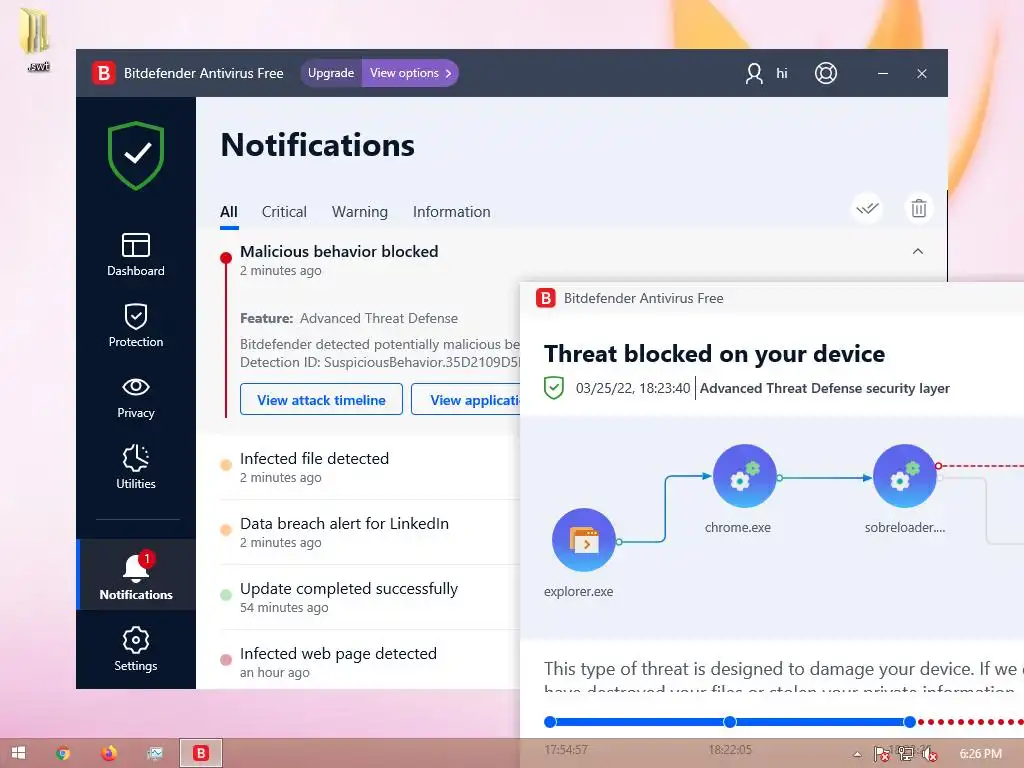Select the sobreloader process node
Image resolution: width=1024 pixels, height=768 pixels.
(904, 476)
